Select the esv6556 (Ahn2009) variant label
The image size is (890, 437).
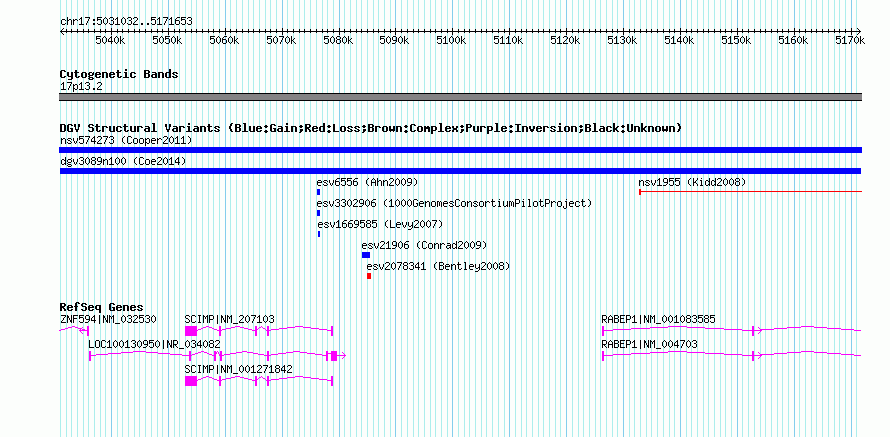[x=367, y=182]
